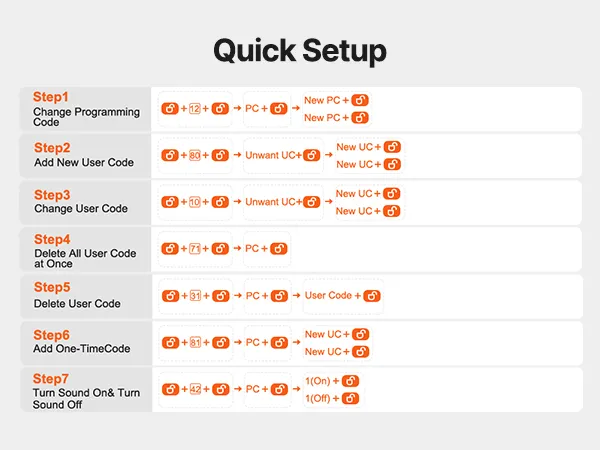Viewport: 600px width, 450px height.
Task: Click the Step3 Change User Code label
Action: [x=80, y=202]
